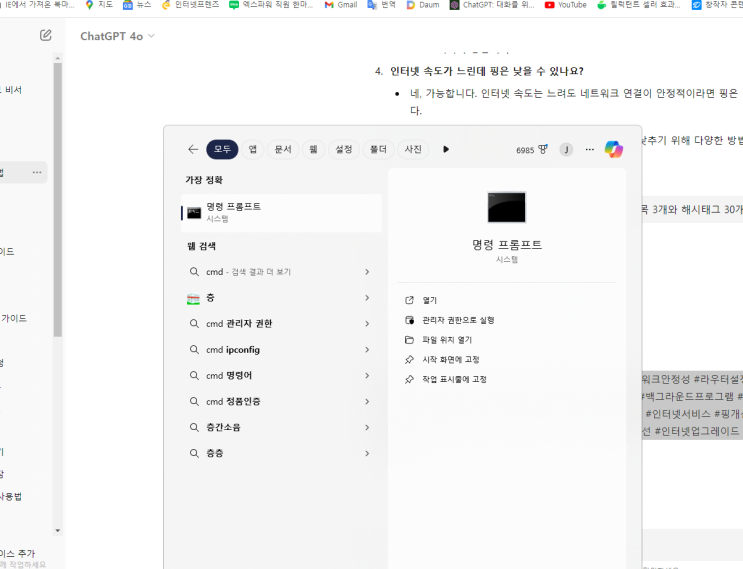Image resolution: width=743 pixels, height=569 pixels.
Task: Open the ChatGPT bookmark in bookmarks bar
Action: point(492,5)
